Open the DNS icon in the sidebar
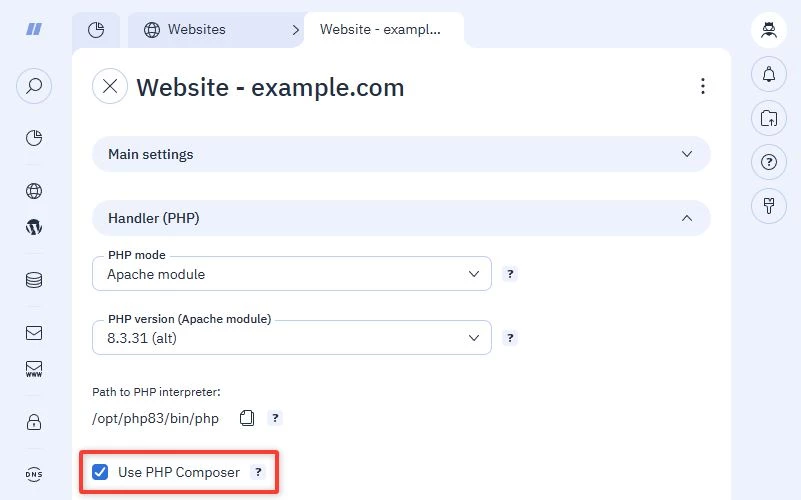This screenshot has width=801, height=500. pos(34,474)
